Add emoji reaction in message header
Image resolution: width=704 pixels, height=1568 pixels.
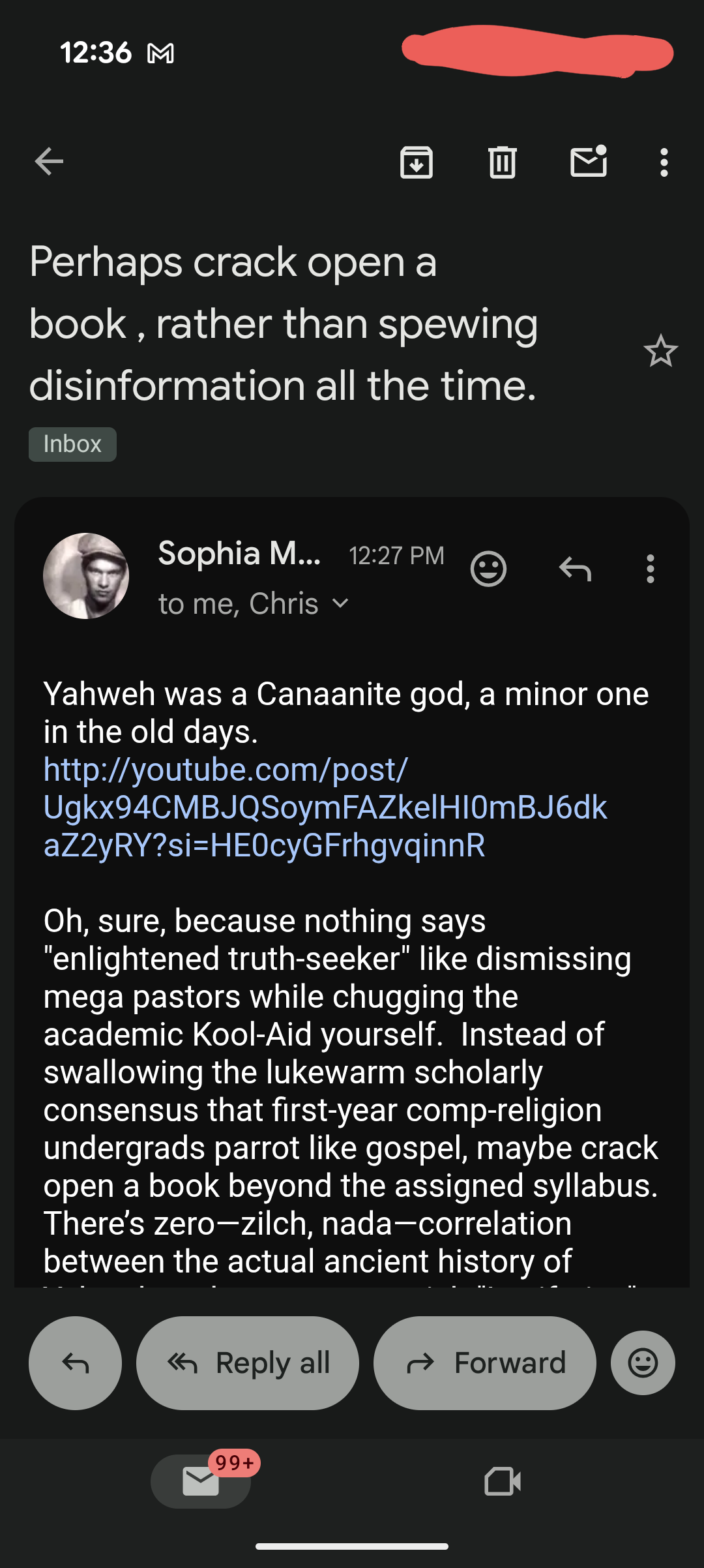(x=488, y=569)
